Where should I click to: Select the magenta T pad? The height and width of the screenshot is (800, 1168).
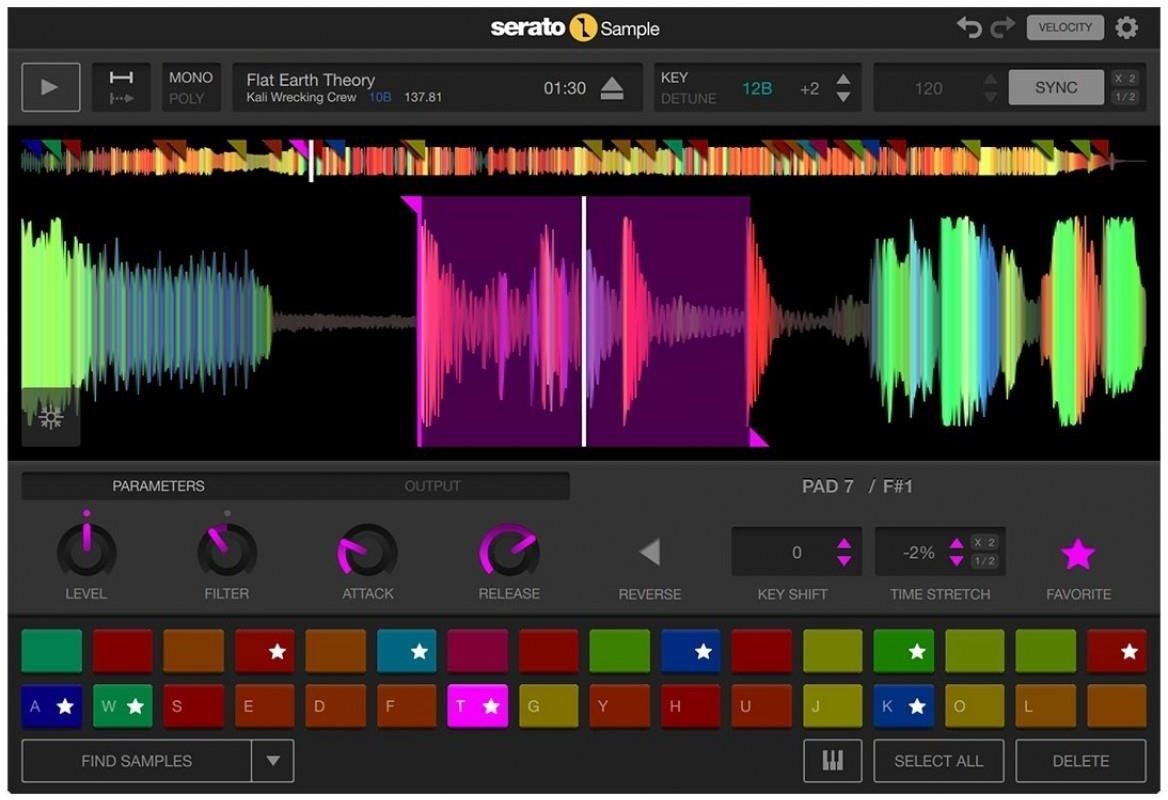[x=477, y=706]
